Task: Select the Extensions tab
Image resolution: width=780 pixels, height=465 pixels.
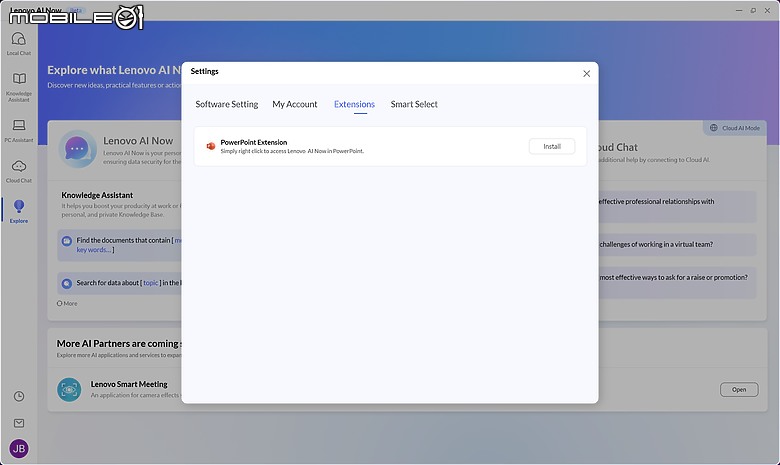Action: (354, 104)
